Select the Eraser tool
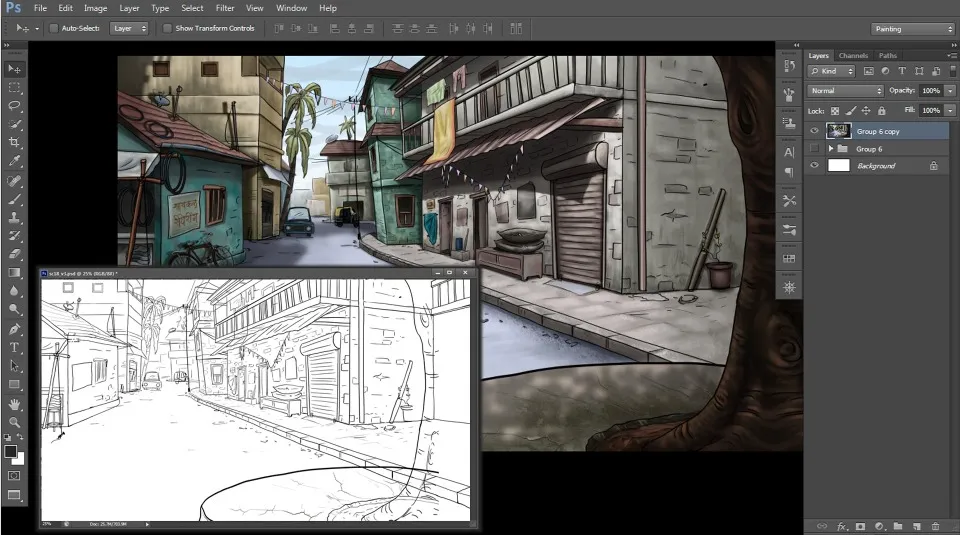This screenshot has height=535, width=960. pos(14,254)
